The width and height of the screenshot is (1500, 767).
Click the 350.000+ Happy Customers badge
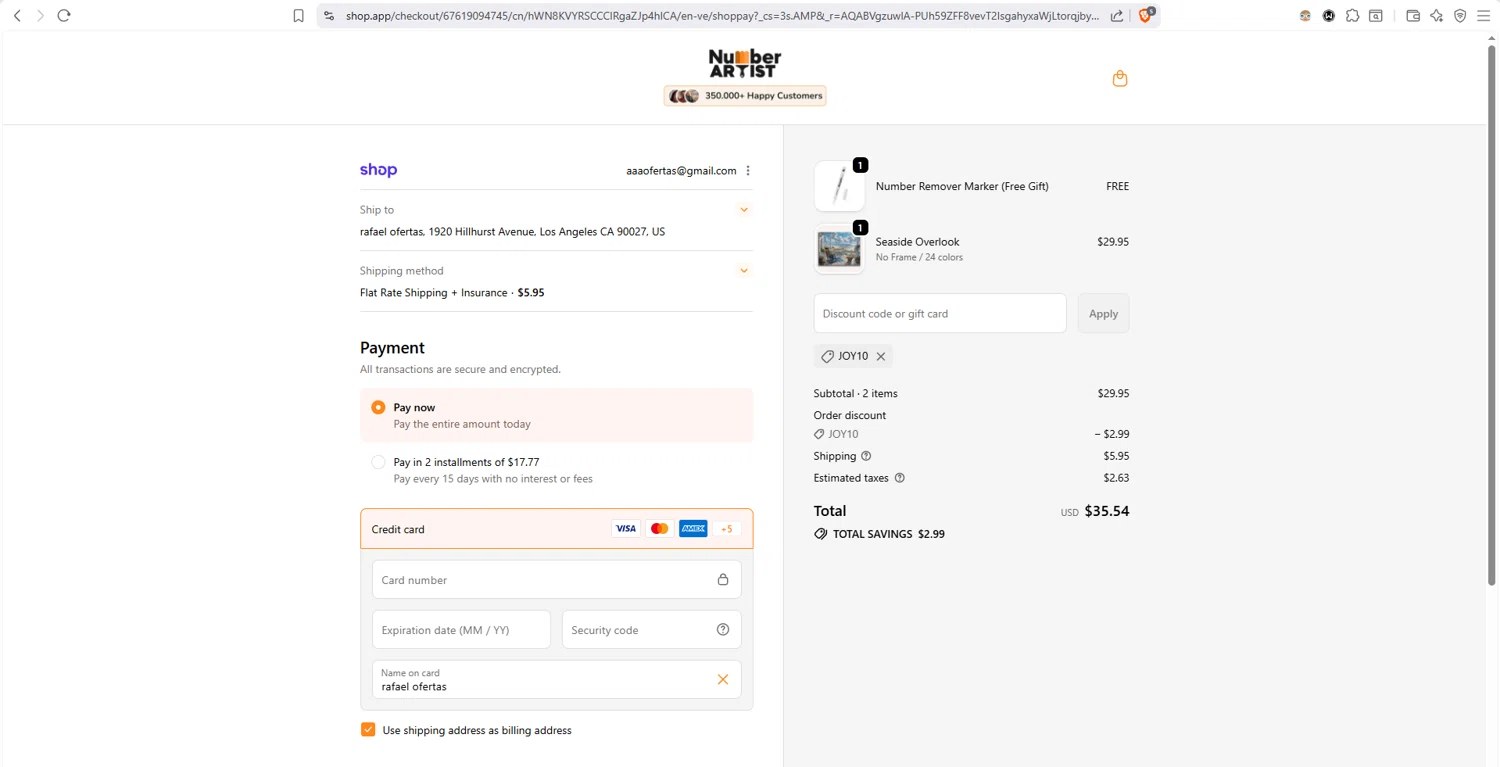pyautogui.click(x=745, y=96)
